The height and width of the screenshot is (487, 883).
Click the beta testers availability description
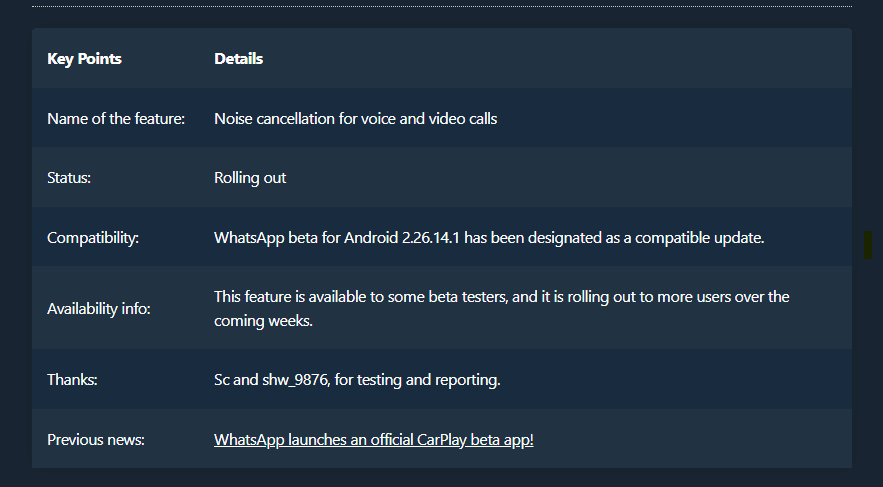(500, 297)
